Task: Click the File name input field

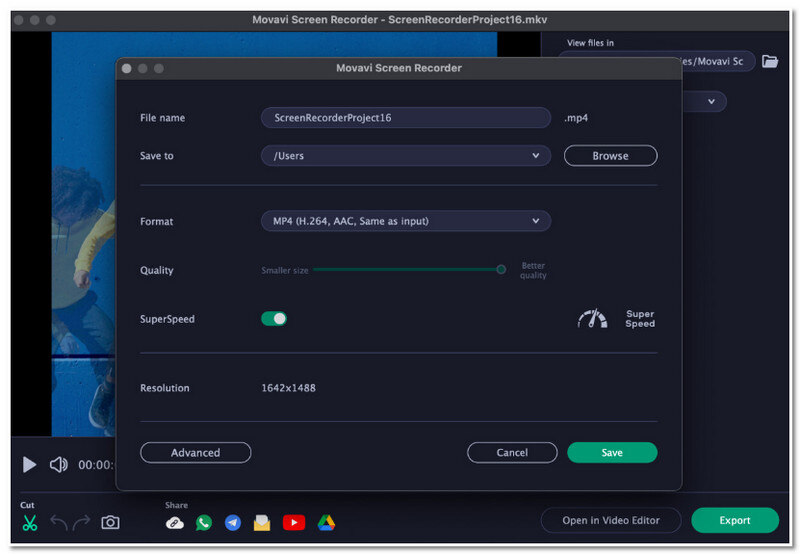Action: (x=405, y=118)
